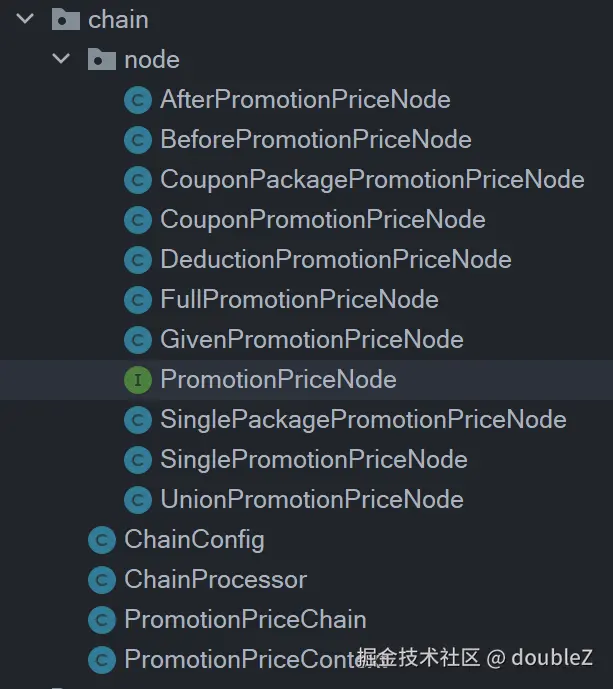This screenshot has width=613, height=689.
Task: Click the node package folder icon
Action: coord(102,59)
